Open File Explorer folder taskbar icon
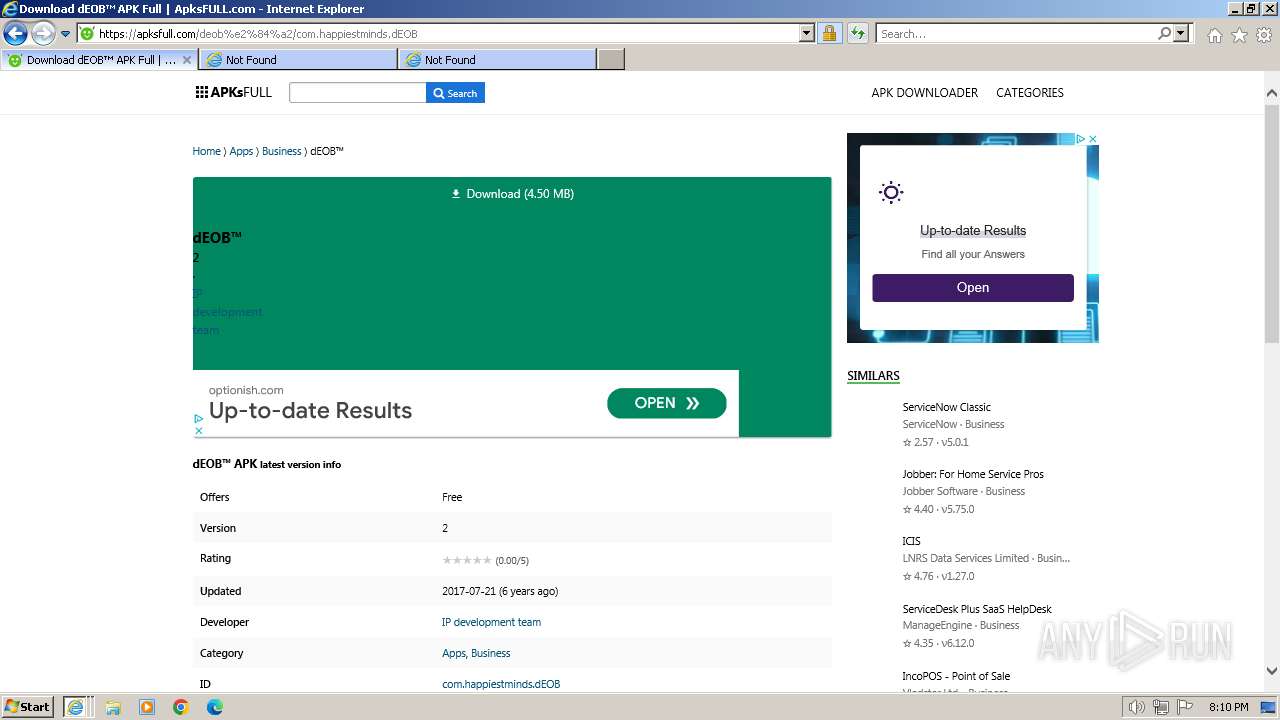 [113, 707]
